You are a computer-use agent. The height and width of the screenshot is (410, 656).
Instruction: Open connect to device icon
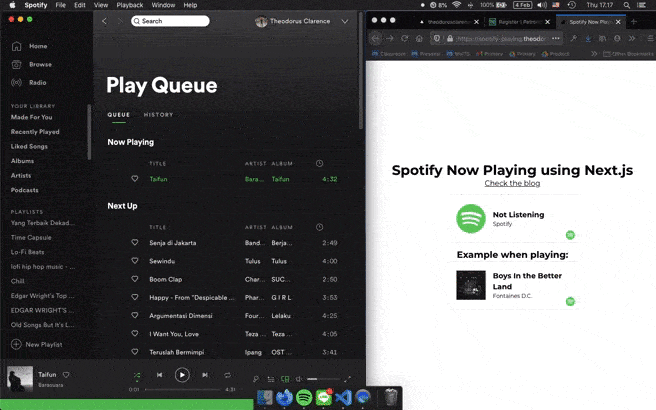[x=285, y=379]
